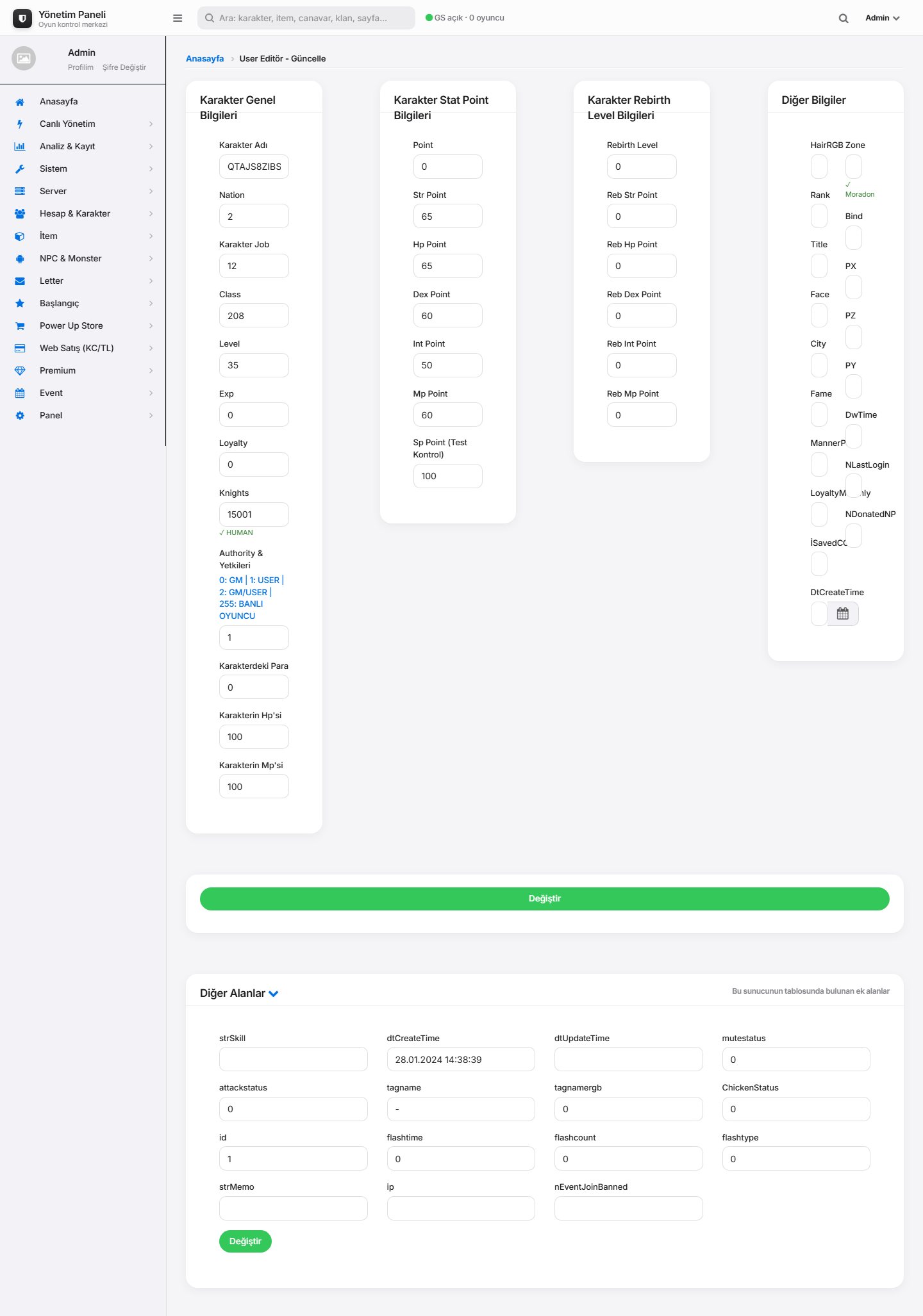
Task: Collapse the Diğer Alanlar section chevron
Action: [x=274, y=994]
